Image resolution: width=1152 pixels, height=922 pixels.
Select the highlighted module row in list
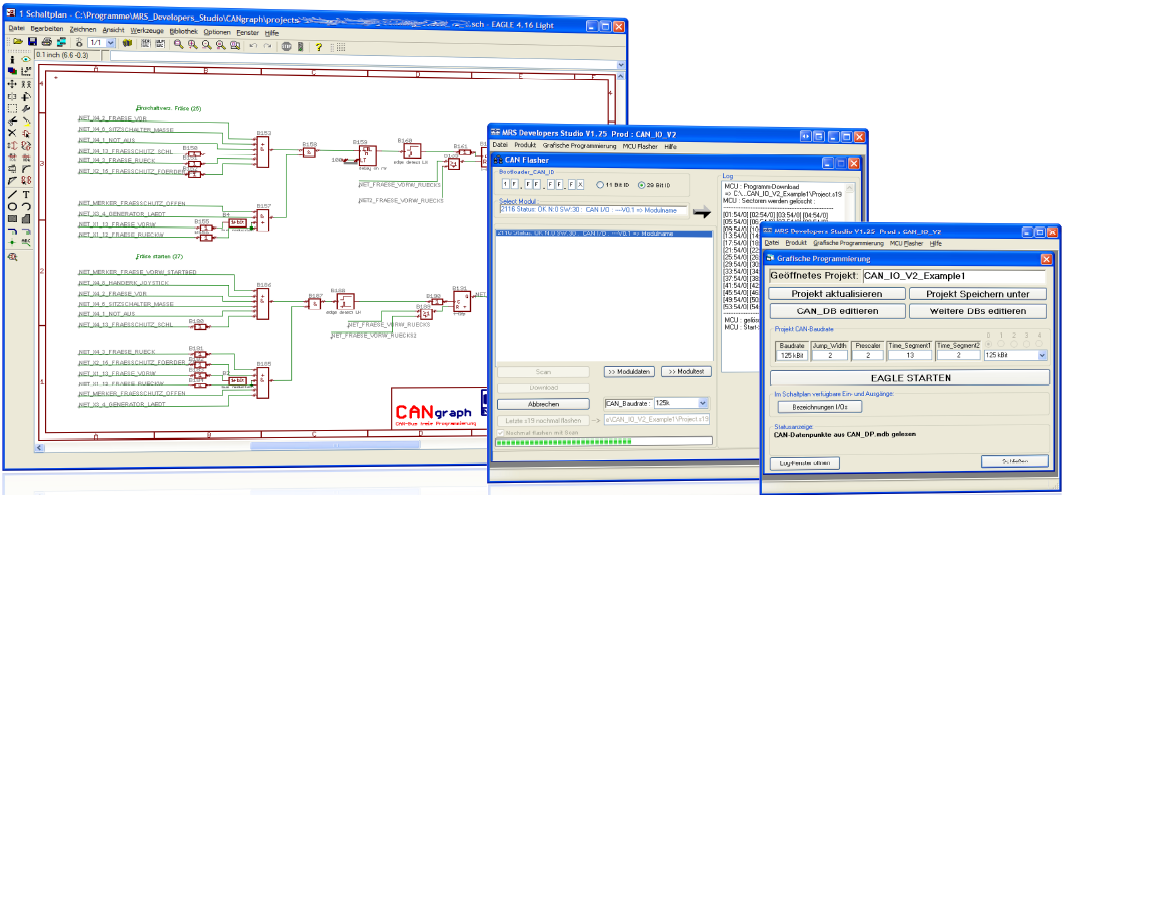pos(604,234)
